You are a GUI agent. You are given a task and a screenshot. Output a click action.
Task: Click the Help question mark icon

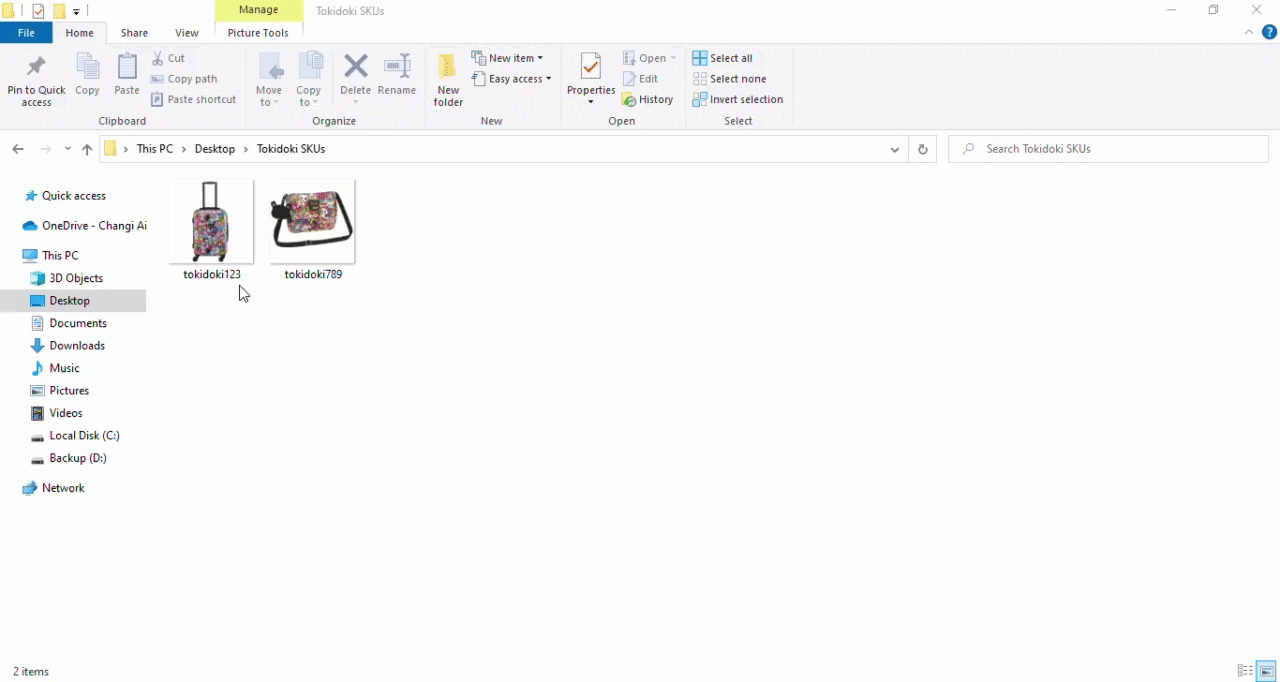tap(1269, 33)
